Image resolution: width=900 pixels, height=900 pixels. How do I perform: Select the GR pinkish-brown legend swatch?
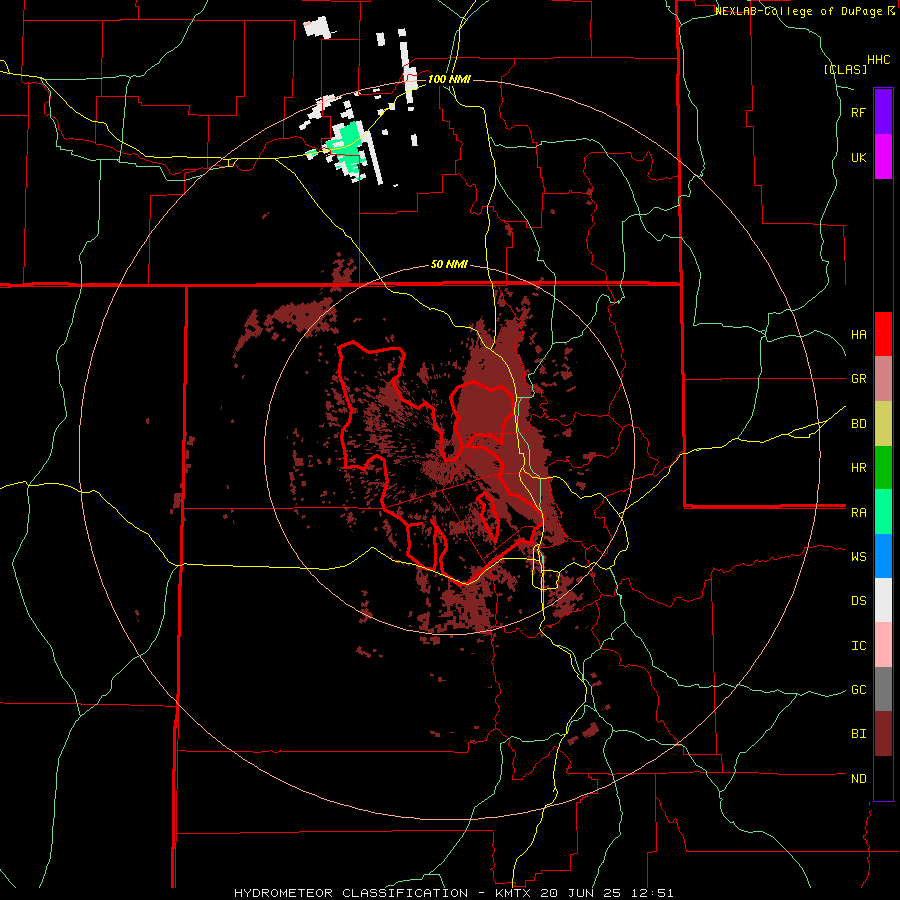pyautogui.click(x=883, y=379)
